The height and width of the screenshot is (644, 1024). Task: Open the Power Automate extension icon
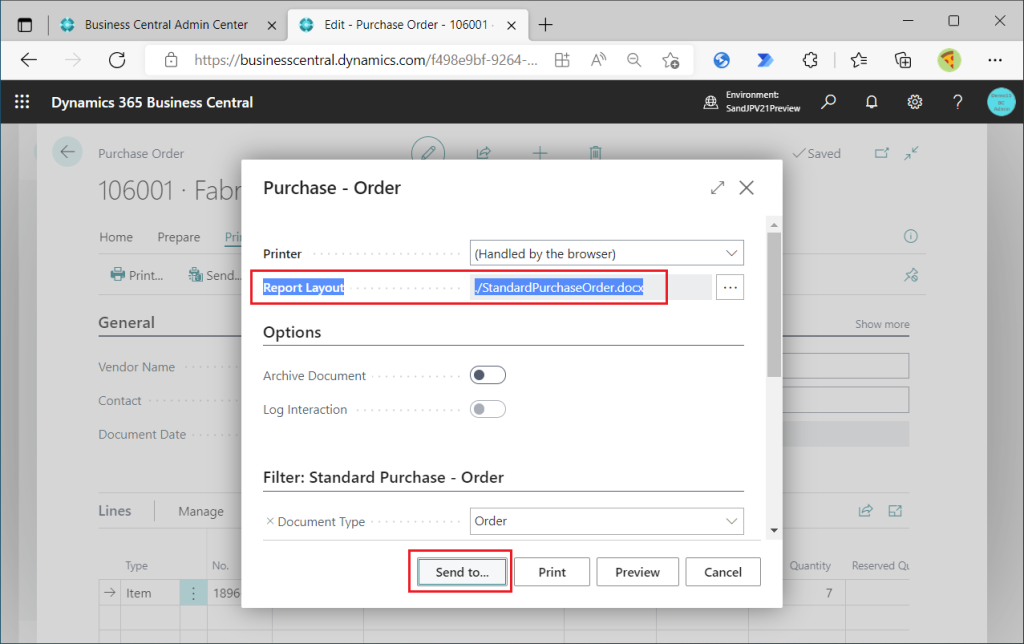765,60
